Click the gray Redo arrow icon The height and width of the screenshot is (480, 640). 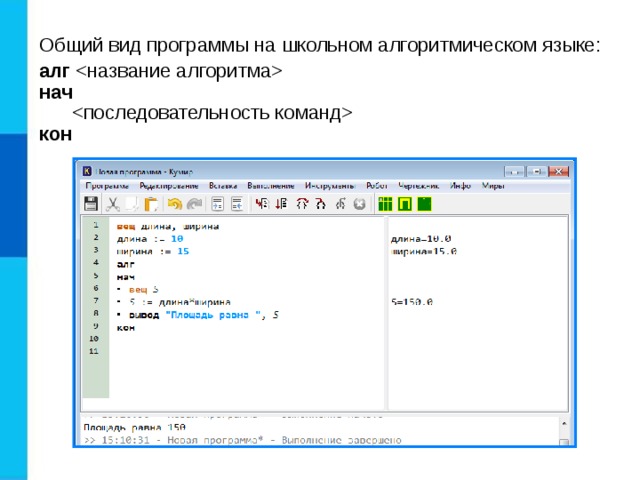click(194, 204)
